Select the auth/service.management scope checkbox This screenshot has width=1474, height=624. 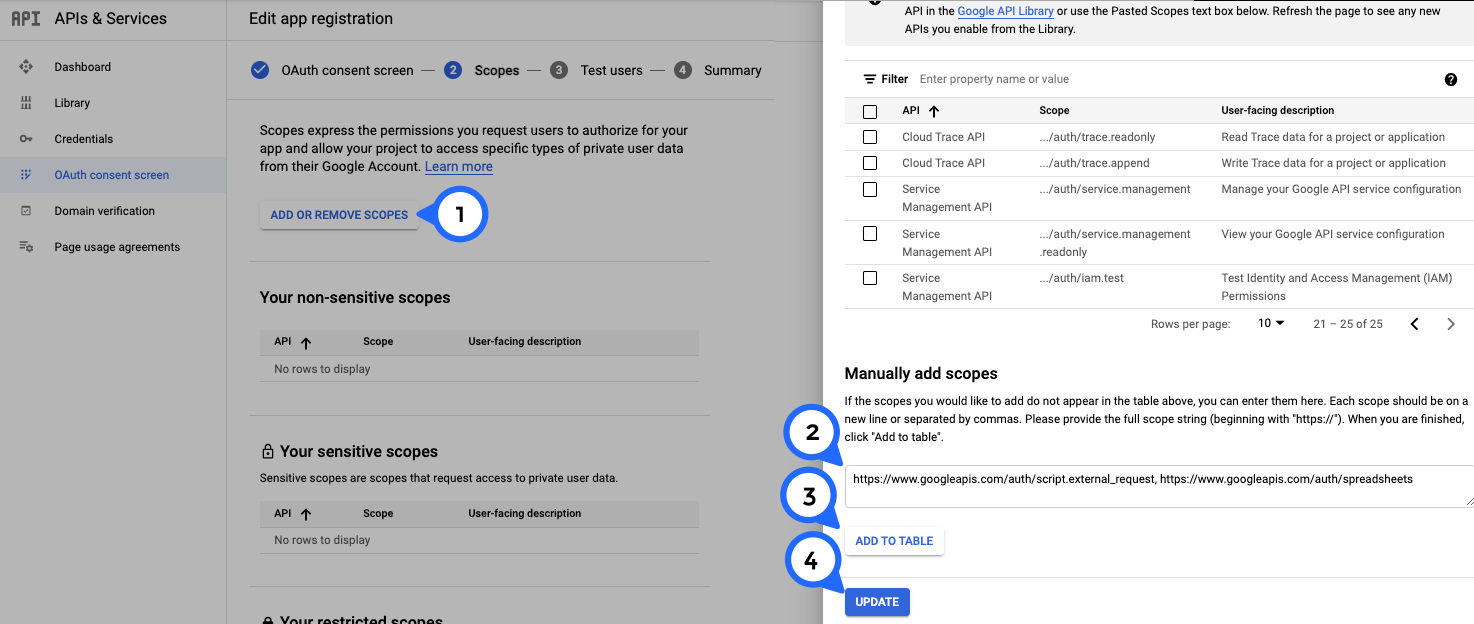coord(870,189)
